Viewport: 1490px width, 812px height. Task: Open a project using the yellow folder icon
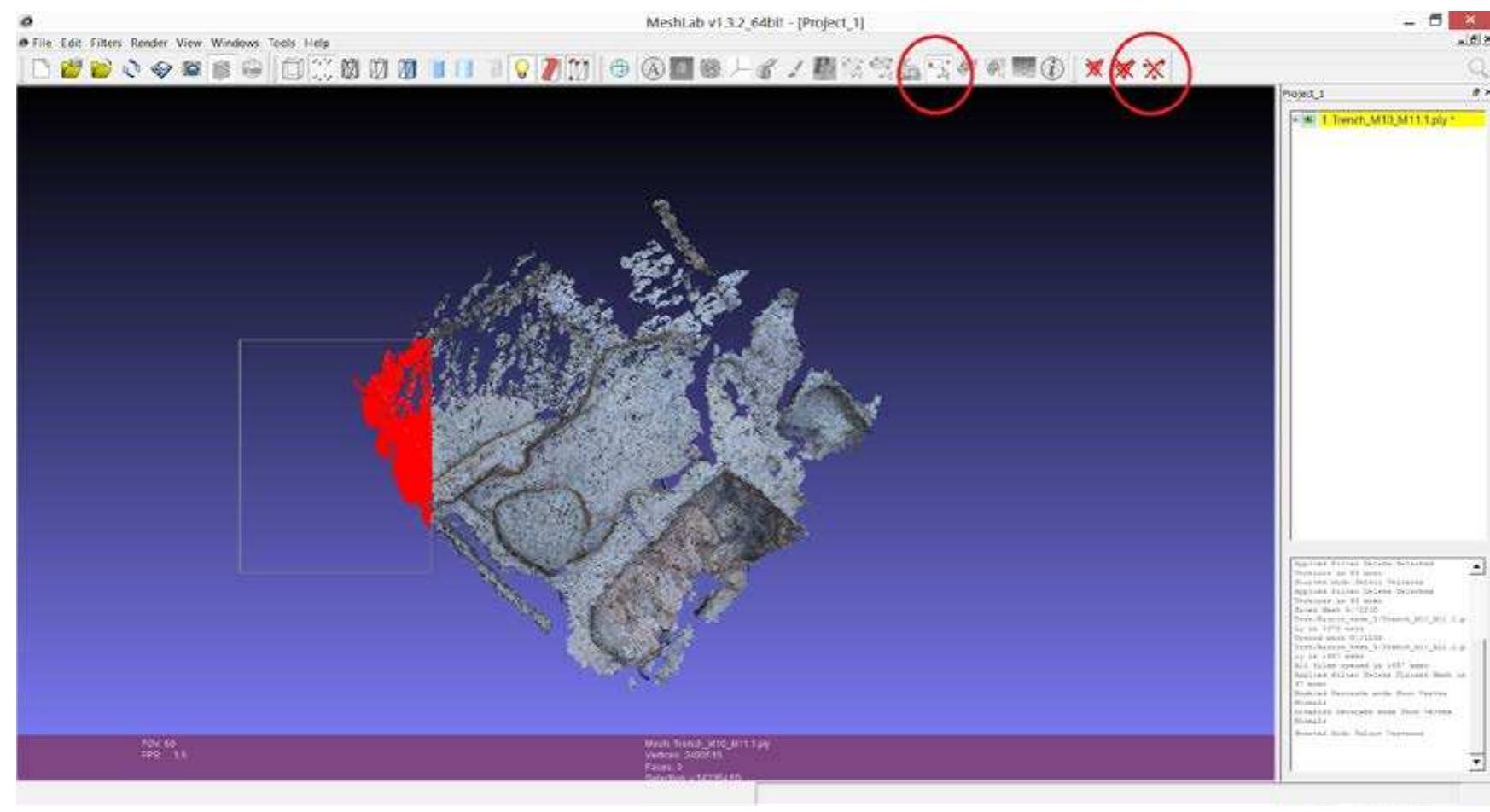[71, 68]
